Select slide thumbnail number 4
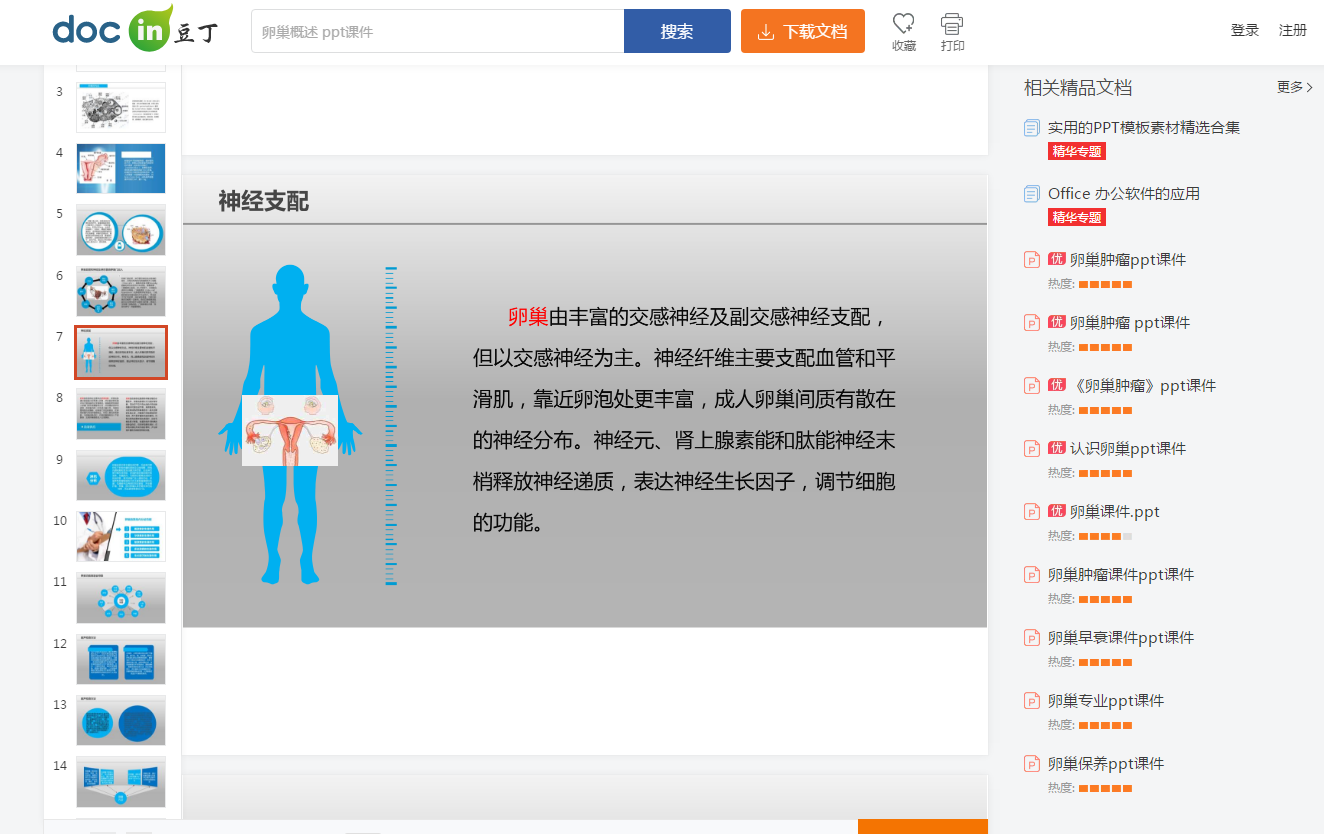Viewport: 1324px width, 834px height. (121, 168)
